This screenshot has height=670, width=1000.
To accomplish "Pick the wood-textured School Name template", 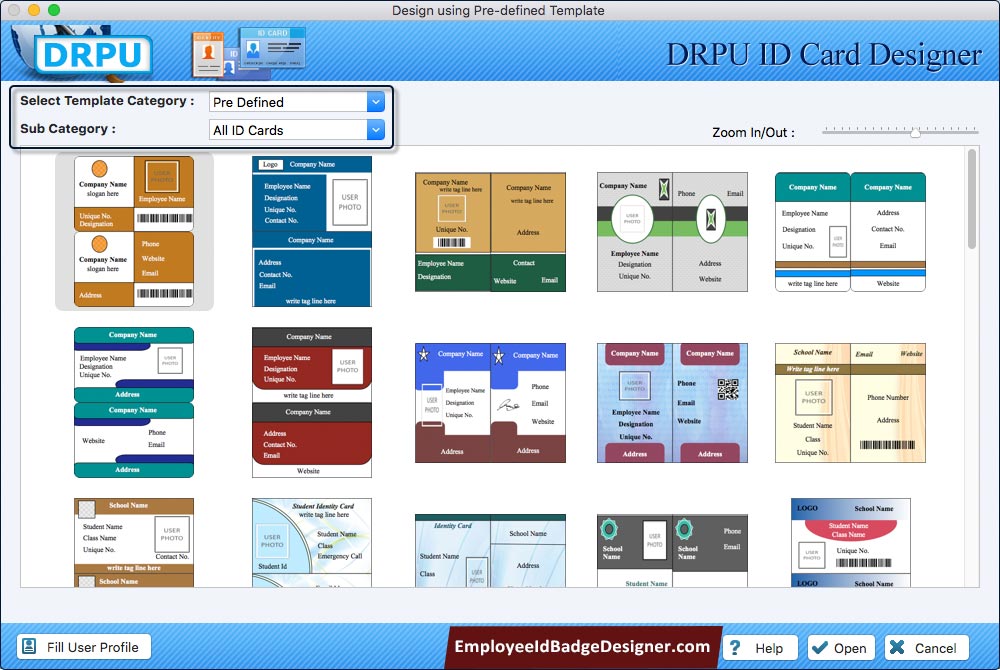I will 850,403.
